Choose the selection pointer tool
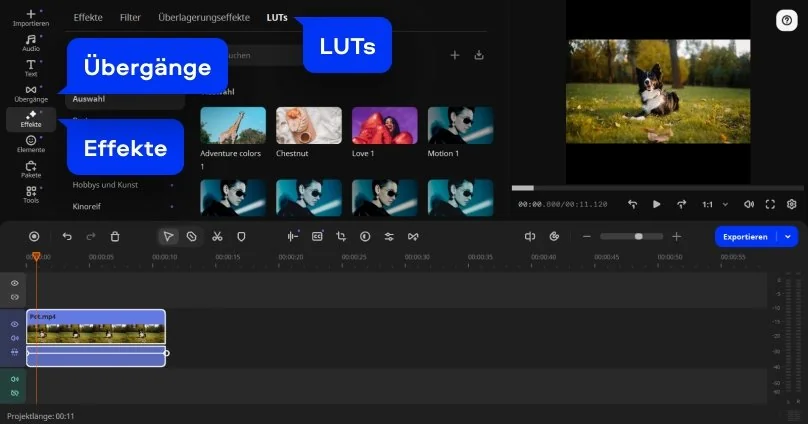Screen dimensions: 808x424 (x=168, y=236)
